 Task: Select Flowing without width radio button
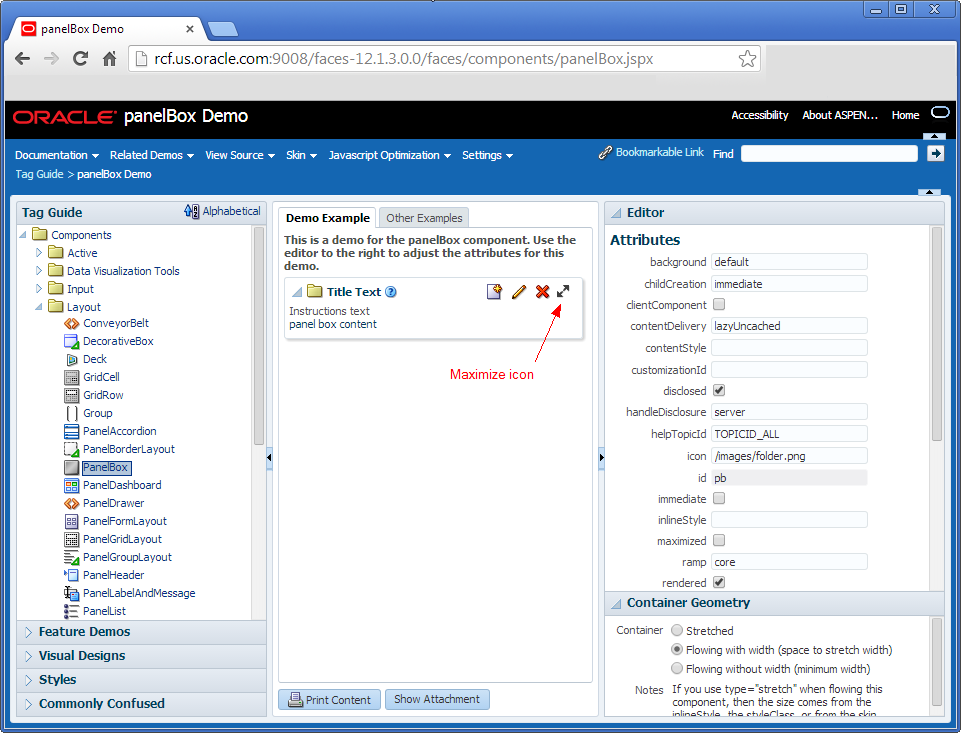coord(677,668)
